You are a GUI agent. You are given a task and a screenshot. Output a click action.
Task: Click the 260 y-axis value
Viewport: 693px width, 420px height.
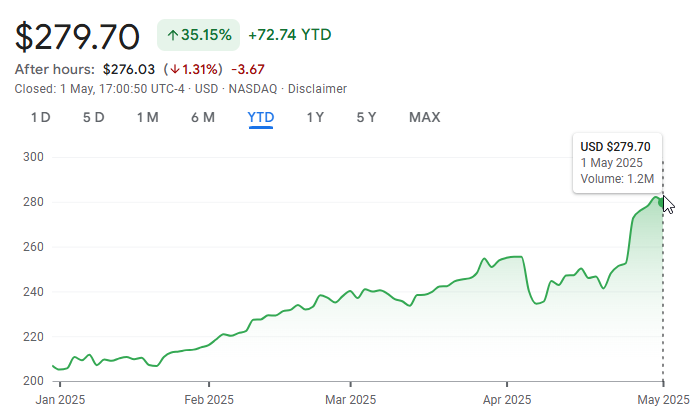[33, 247]
